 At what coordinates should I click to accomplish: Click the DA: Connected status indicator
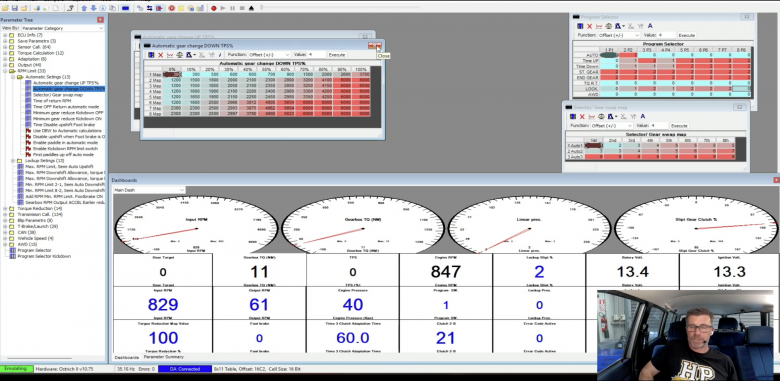184,369
